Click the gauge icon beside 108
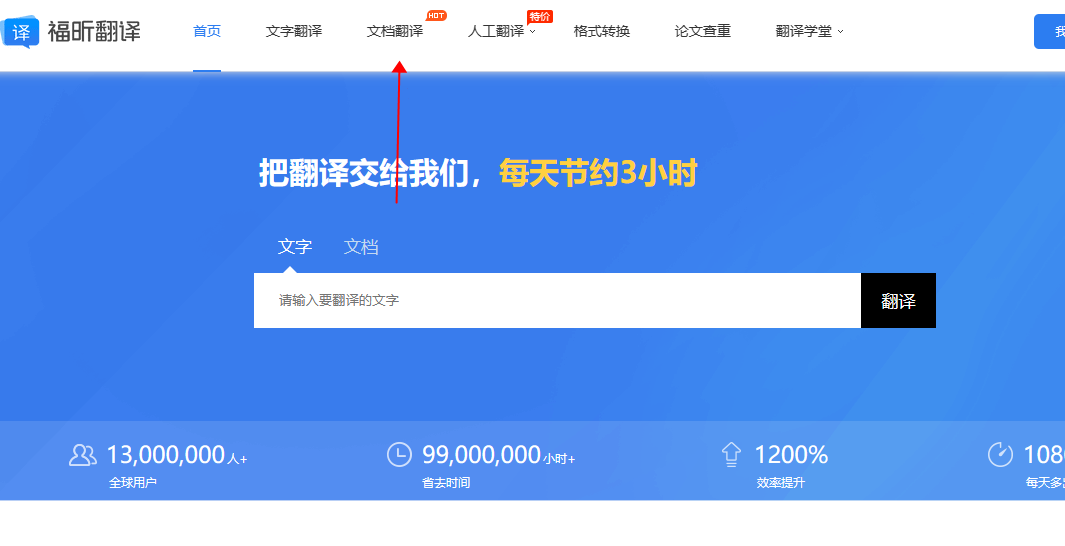 tap(1000, 454)
